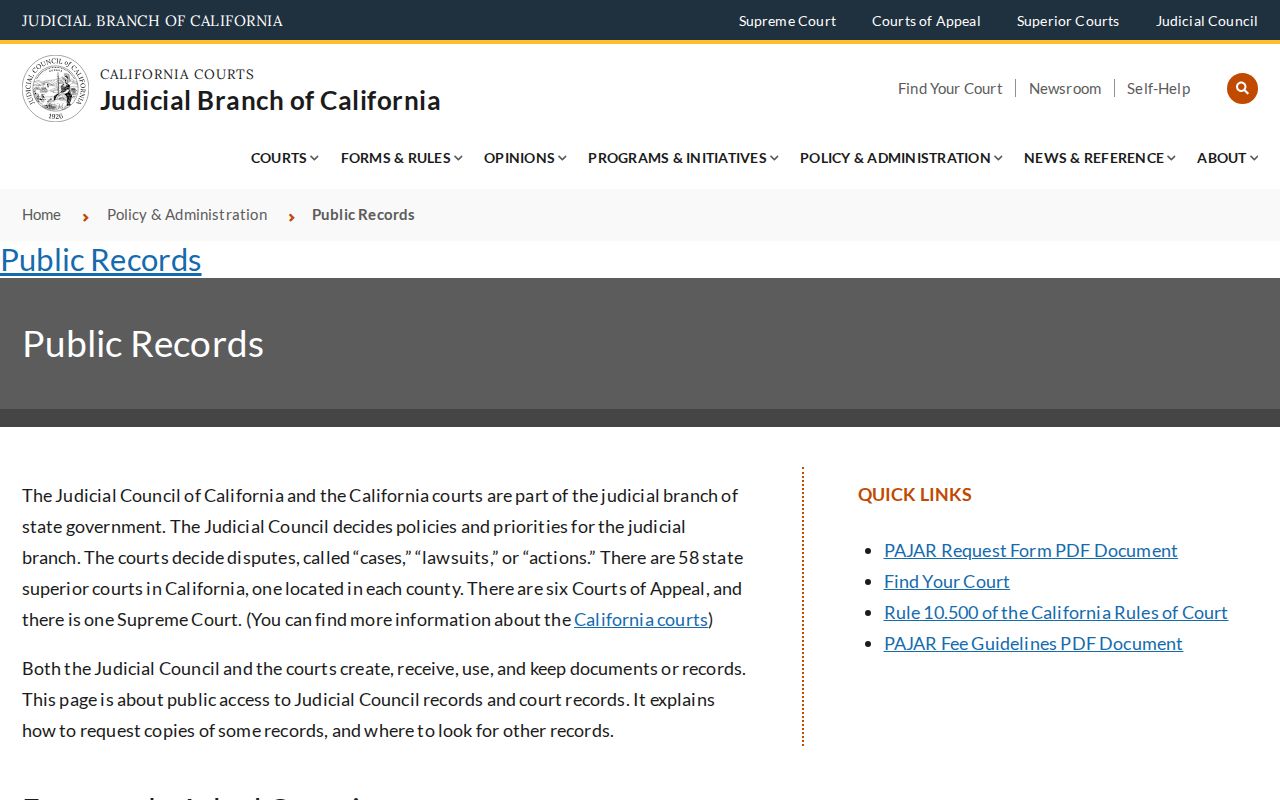The image size is (1280, 800).
Task: Click the orange search icon button
Action: (x=1242, y=88)
